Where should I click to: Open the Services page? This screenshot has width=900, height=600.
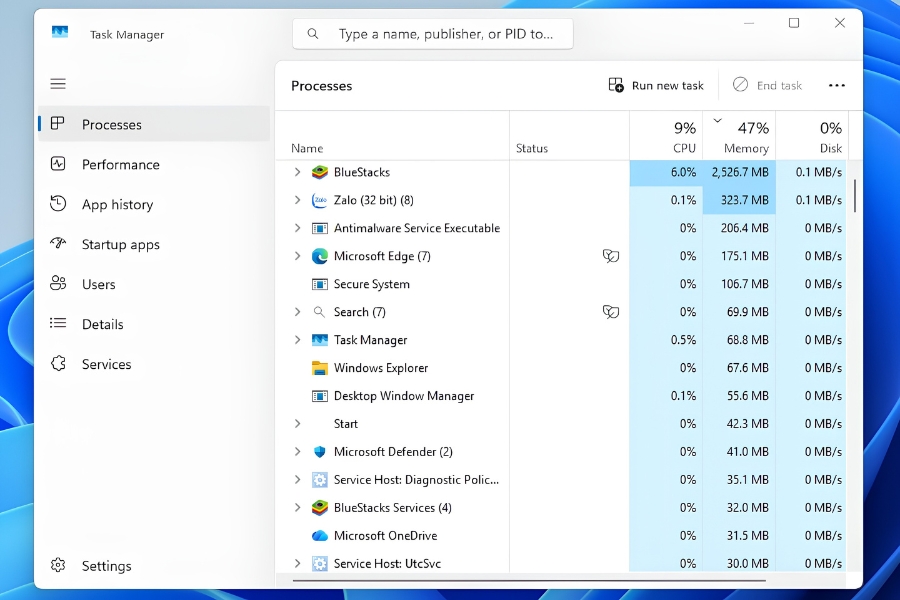pos(154,364)
